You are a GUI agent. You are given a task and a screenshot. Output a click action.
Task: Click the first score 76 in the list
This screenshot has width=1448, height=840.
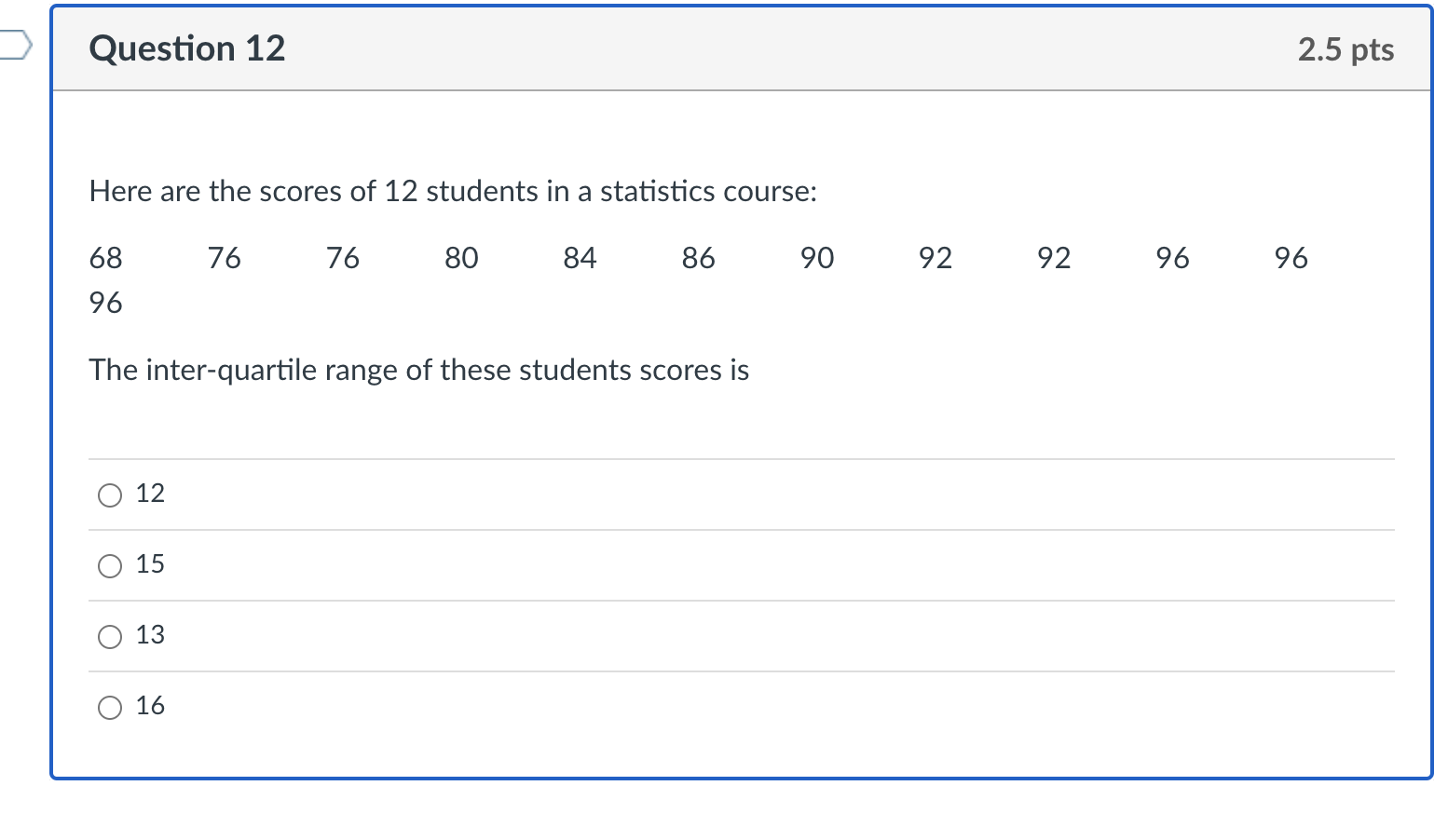click(223, 258)
